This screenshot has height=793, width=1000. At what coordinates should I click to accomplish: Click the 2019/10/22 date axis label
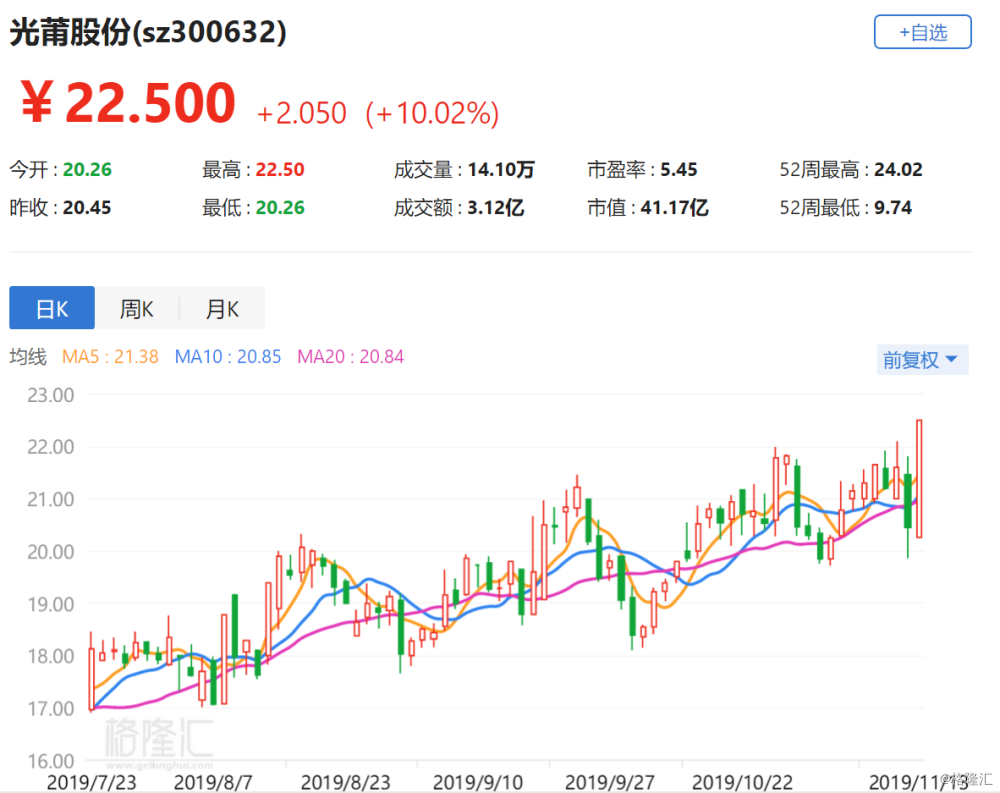tap(742, 782)
